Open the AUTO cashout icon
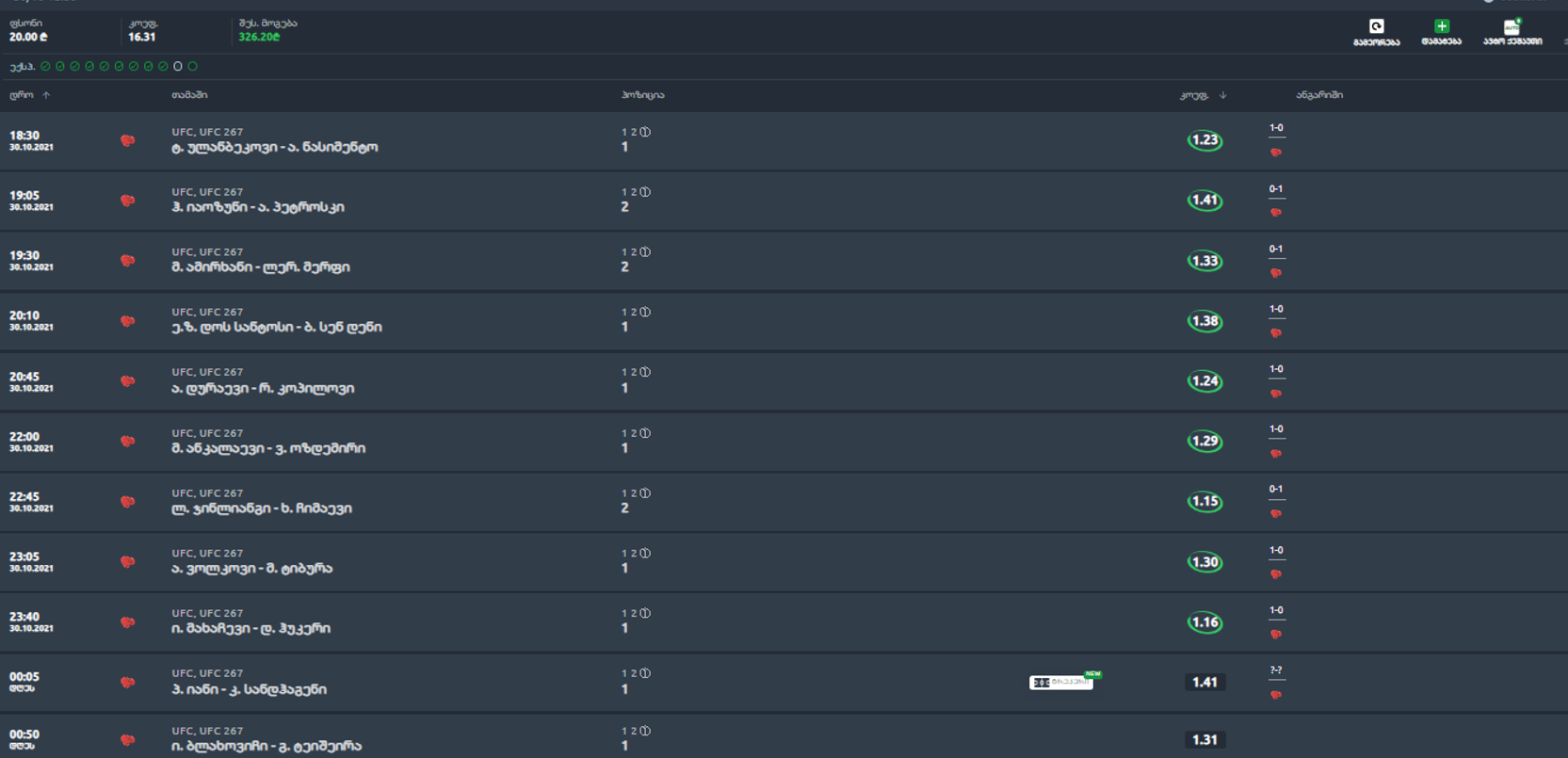Viewport: 1568px width, 758px height. 1511,26
